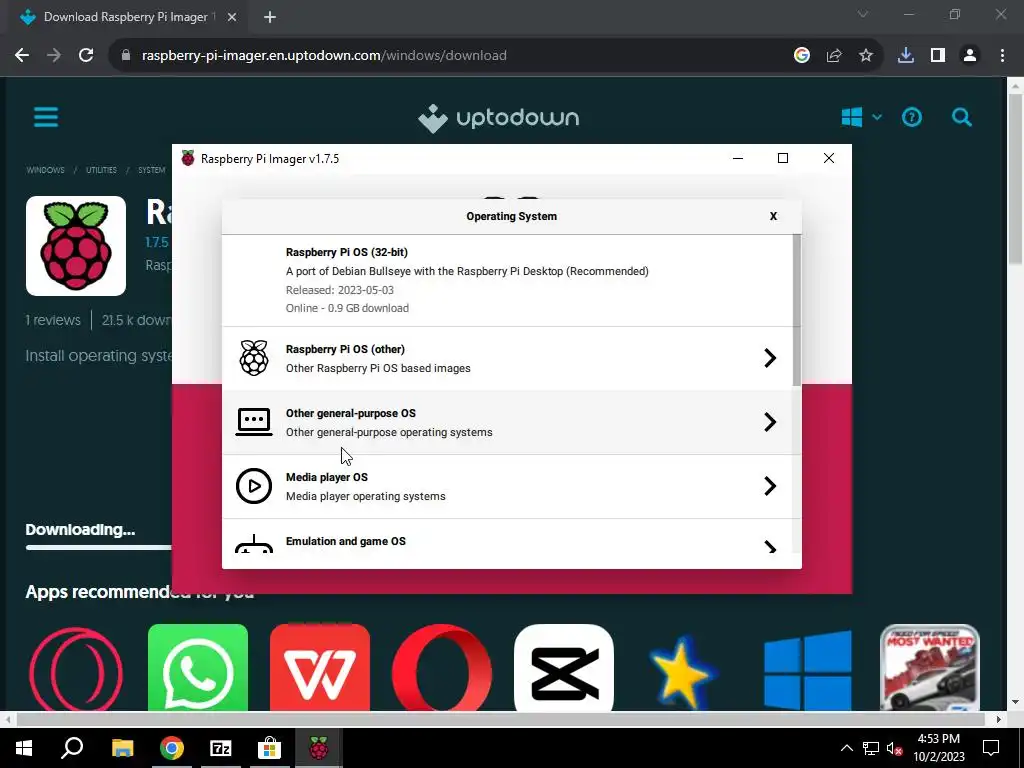
Task: Click the WINDOWS breadcrumb link
Action: coord(45,170)
